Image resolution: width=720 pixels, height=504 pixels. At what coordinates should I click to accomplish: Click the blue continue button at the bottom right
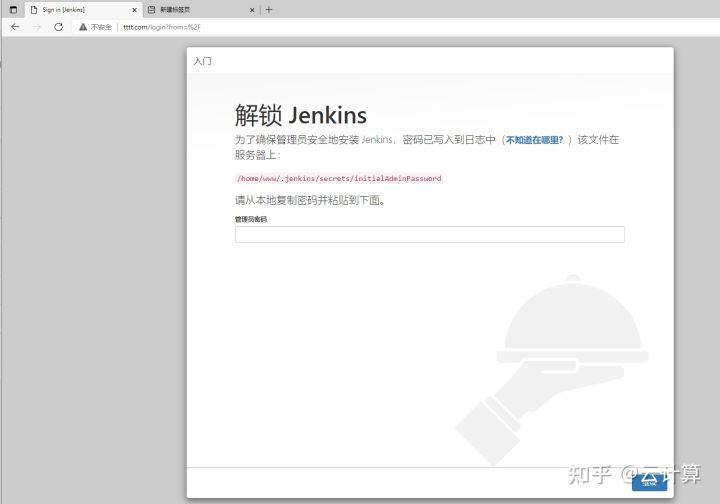(649, 483)
